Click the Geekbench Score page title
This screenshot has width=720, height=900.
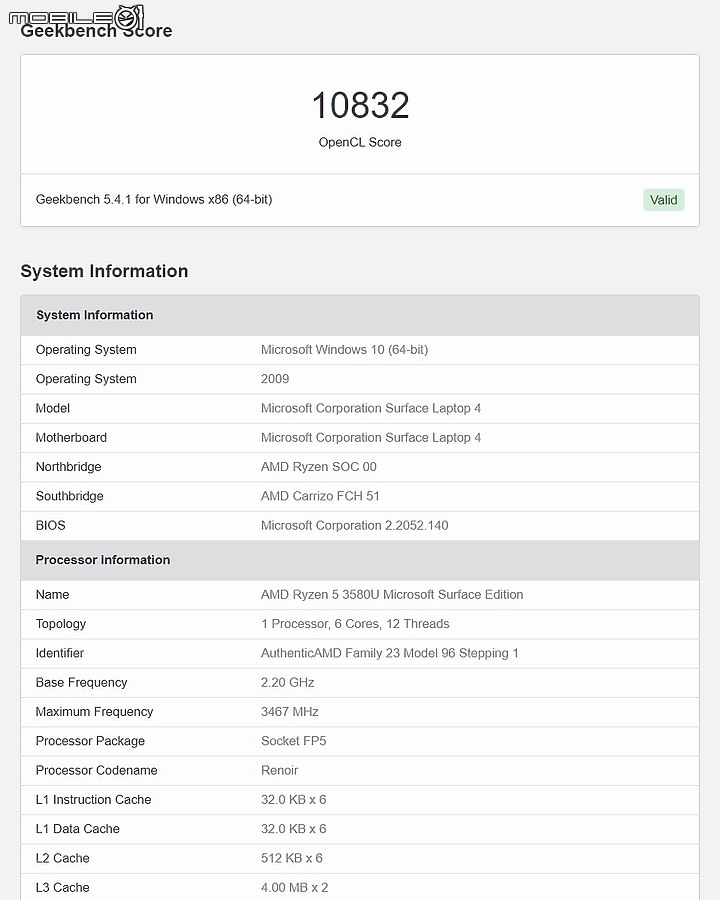[96, 30]
